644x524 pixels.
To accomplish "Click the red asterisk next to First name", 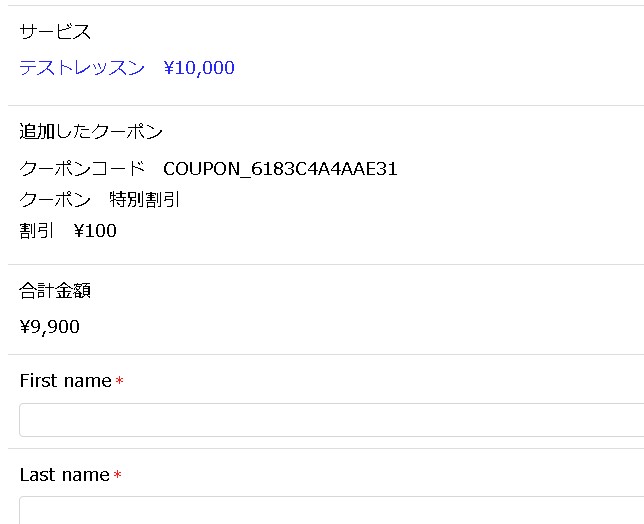I will [119, 382].
